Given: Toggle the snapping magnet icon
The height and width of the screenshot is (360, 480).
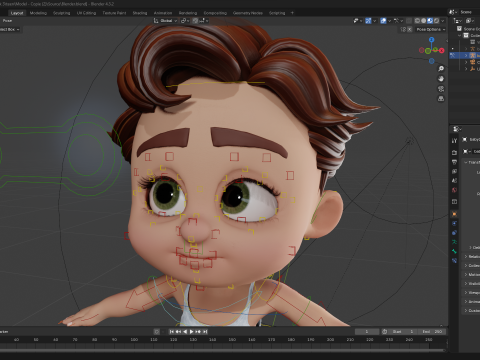Looking at the screenshot, I should 195,21.
